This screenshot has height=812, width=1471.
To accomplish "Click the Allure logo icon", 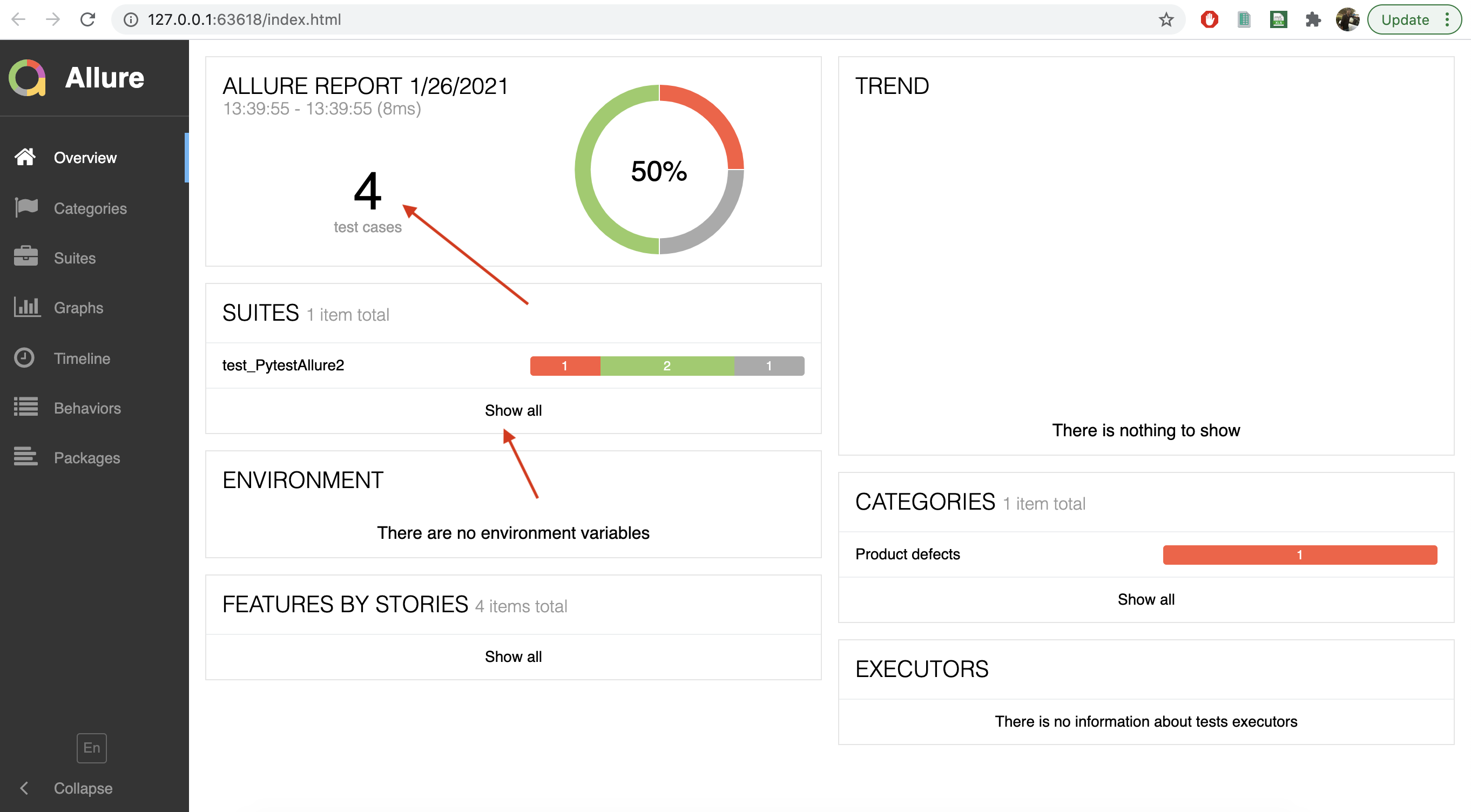I will 26,78.
